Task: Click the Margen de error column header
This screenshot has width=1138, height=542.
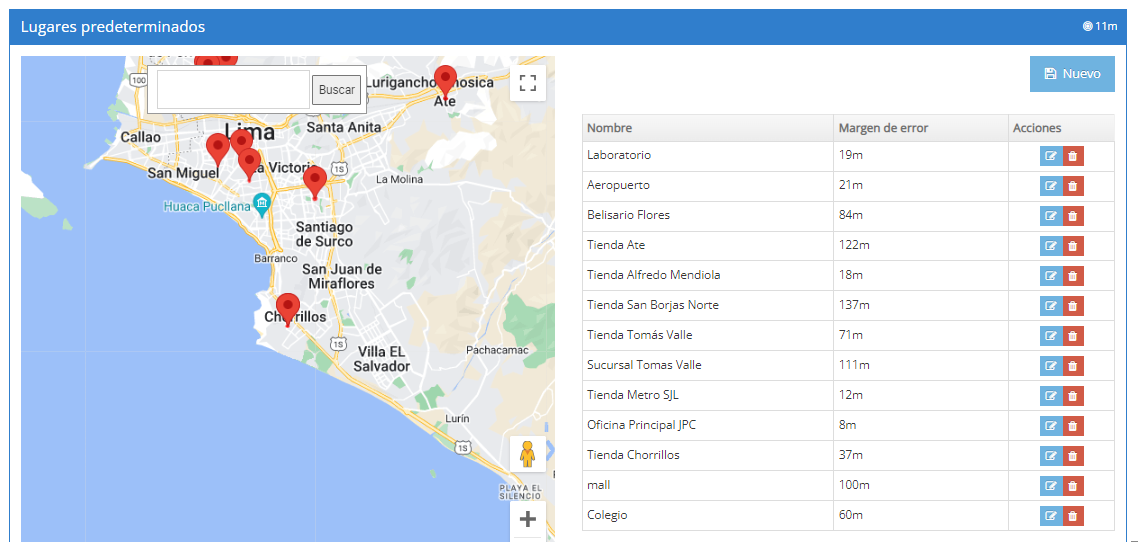Action: point(883,128)
